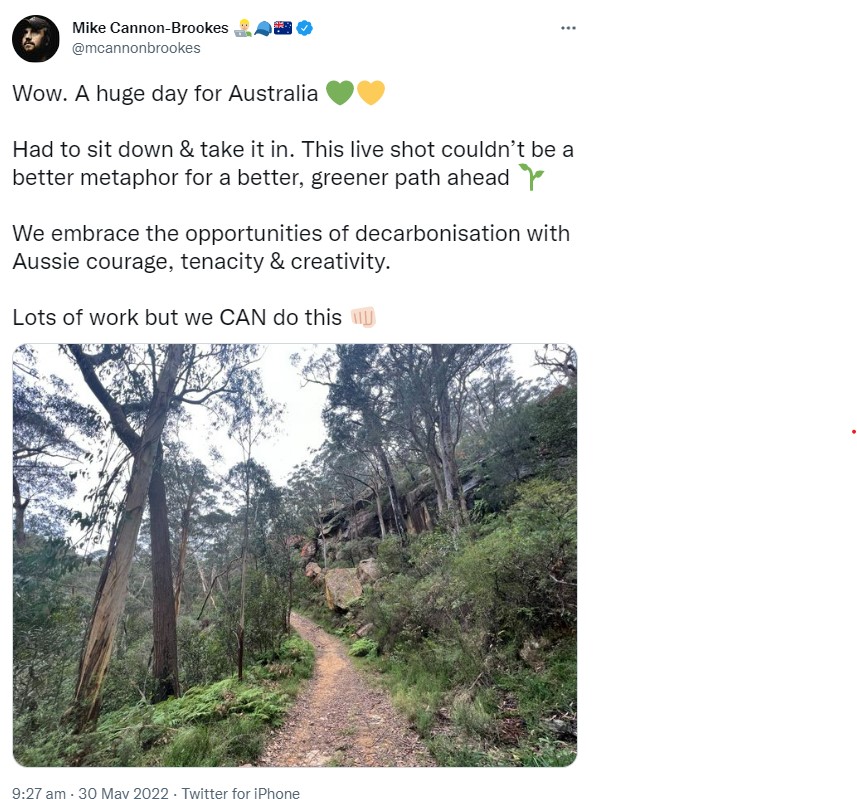Open Mike Cannon-Brookes profile avatar

click(x=36, y=38)
